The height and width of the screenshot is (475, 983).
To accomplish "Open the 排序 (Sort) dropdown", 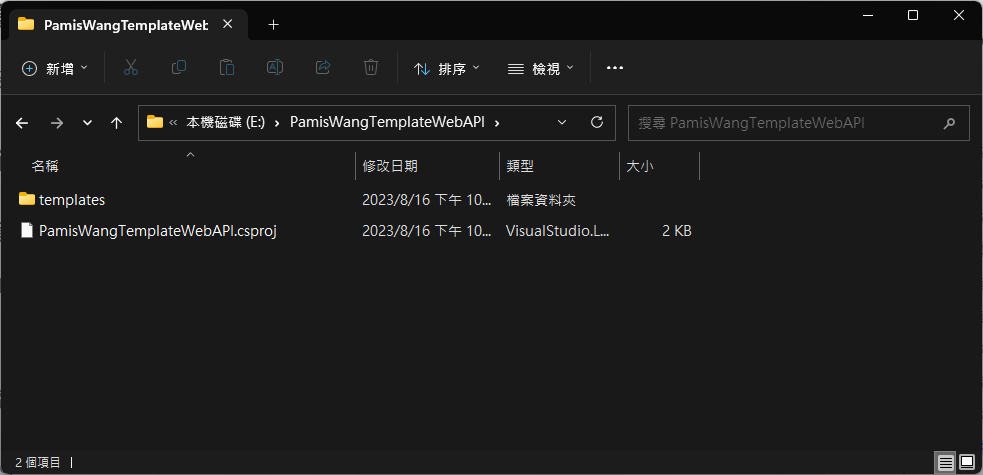I will point(446,68).
